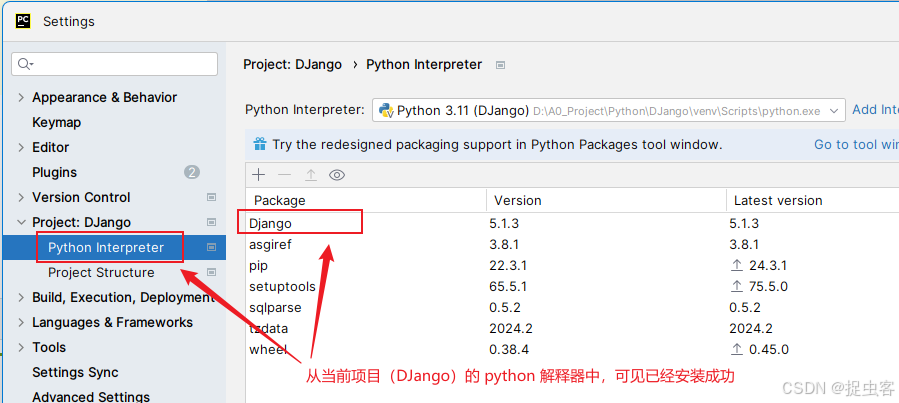Select the Django package row
Image resolution: width=899 pixels, height=403 pixels.
[x=573, y=224]
